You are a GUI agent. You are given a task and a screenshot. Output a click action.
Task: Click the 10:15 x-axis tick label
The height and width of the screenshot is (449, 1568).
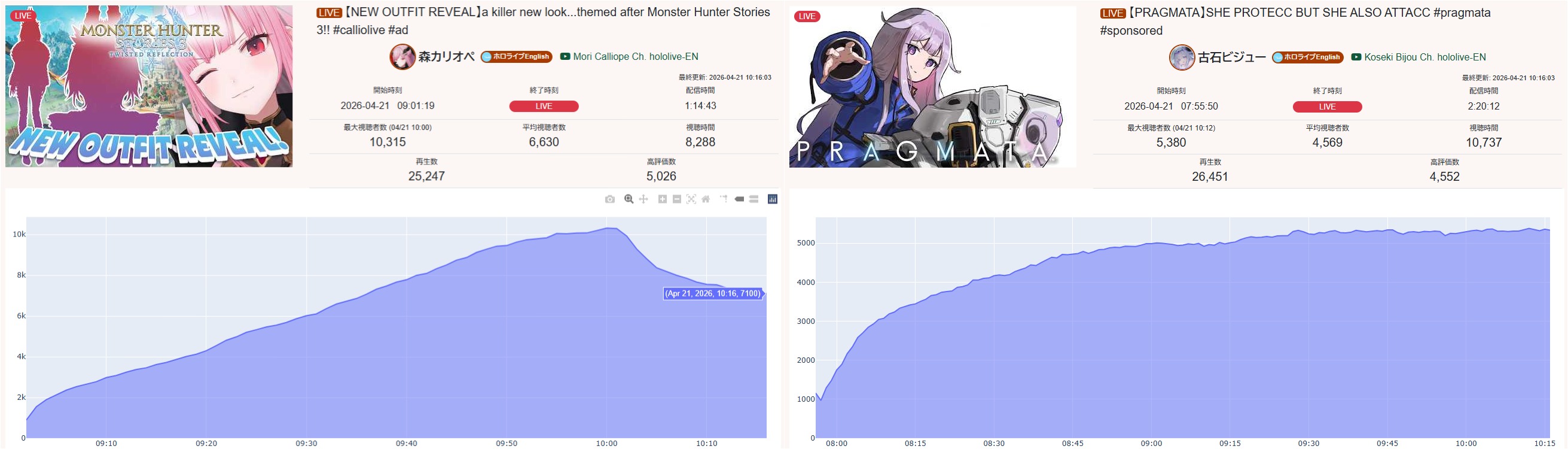point(1545,444)
